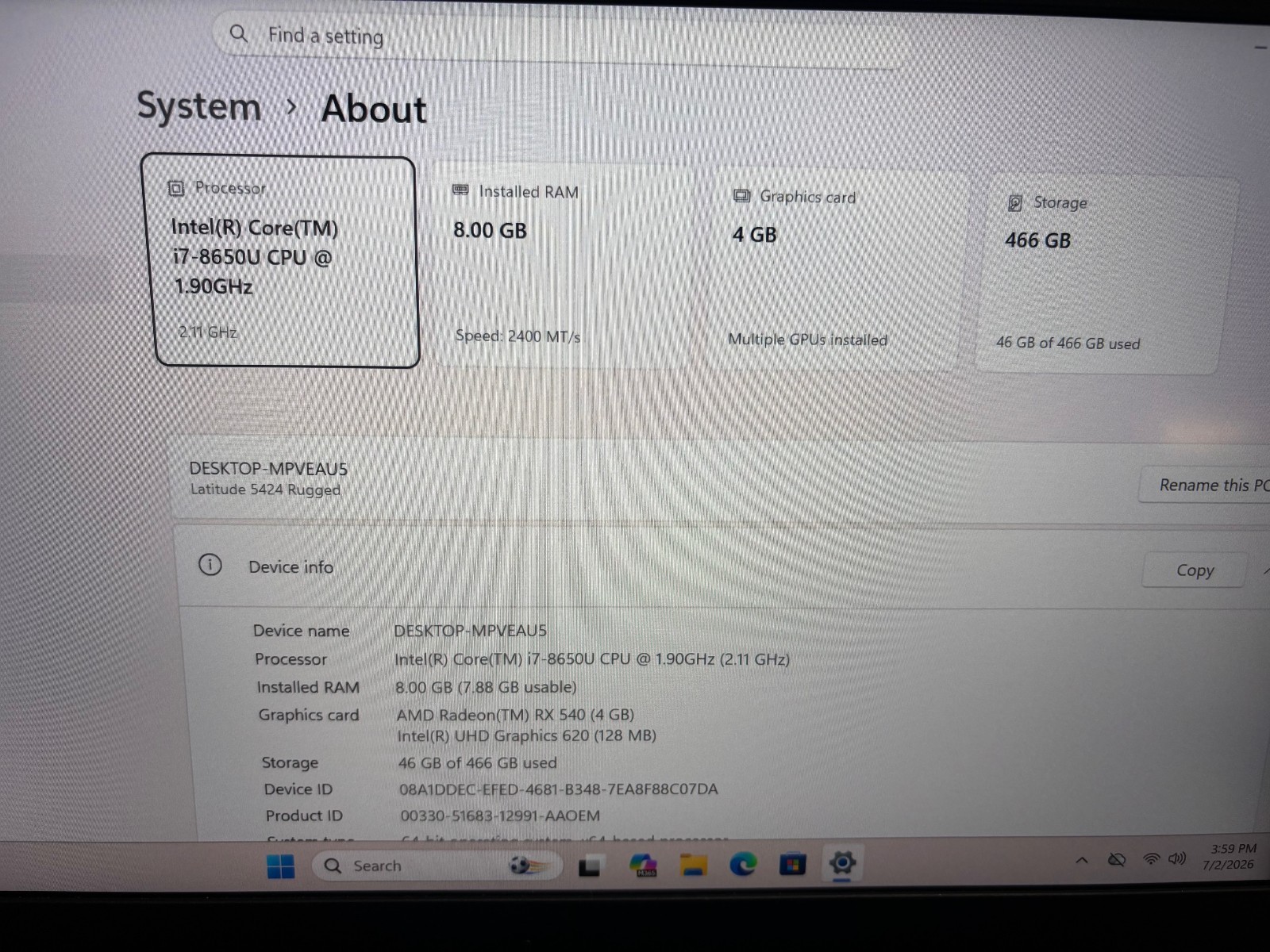Launch Microsoft 365 Copilot from taskbar

(x=643, y=865)
